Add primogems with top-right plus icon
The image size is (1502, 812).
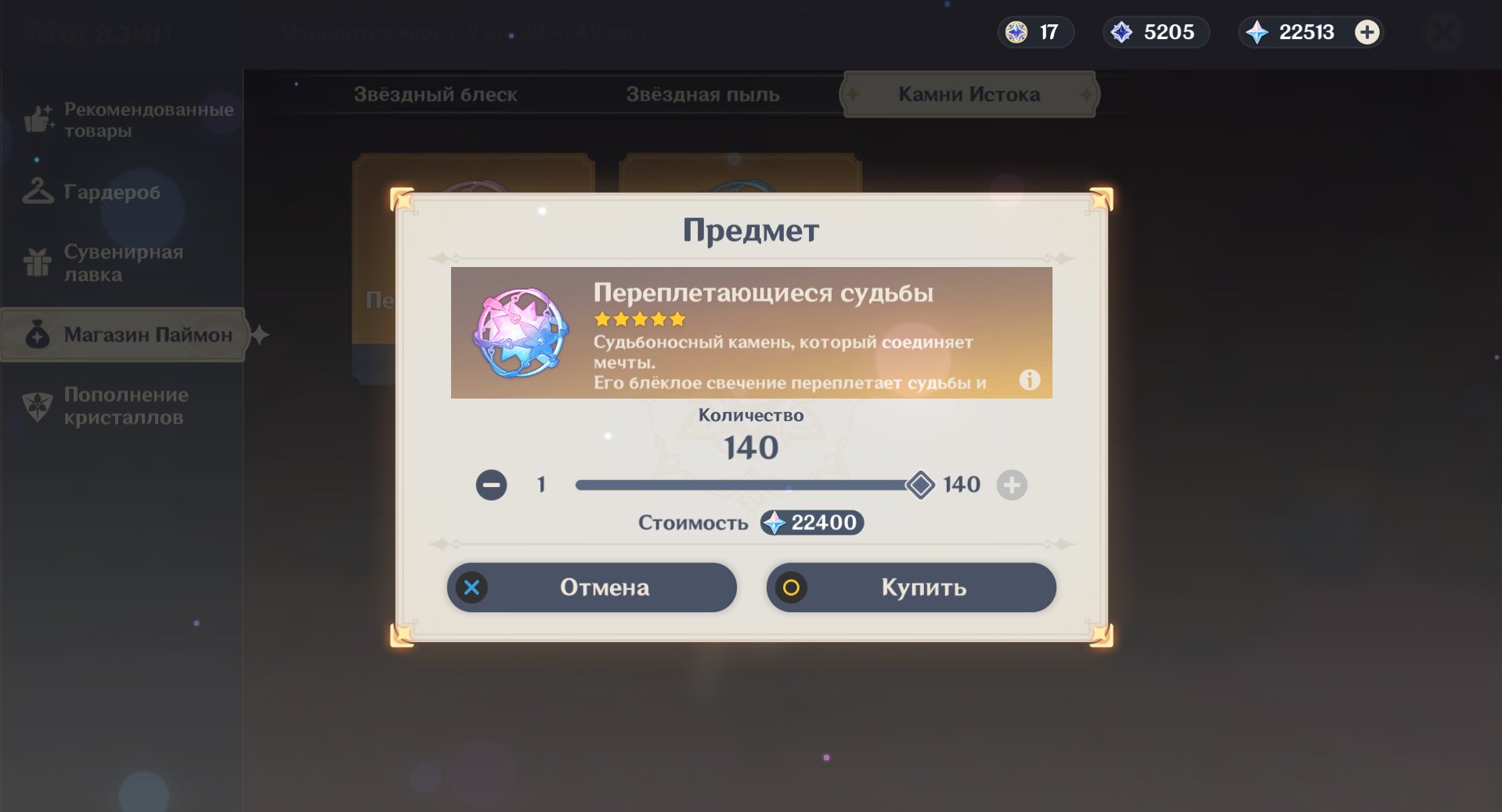(x=1367, y=32)
